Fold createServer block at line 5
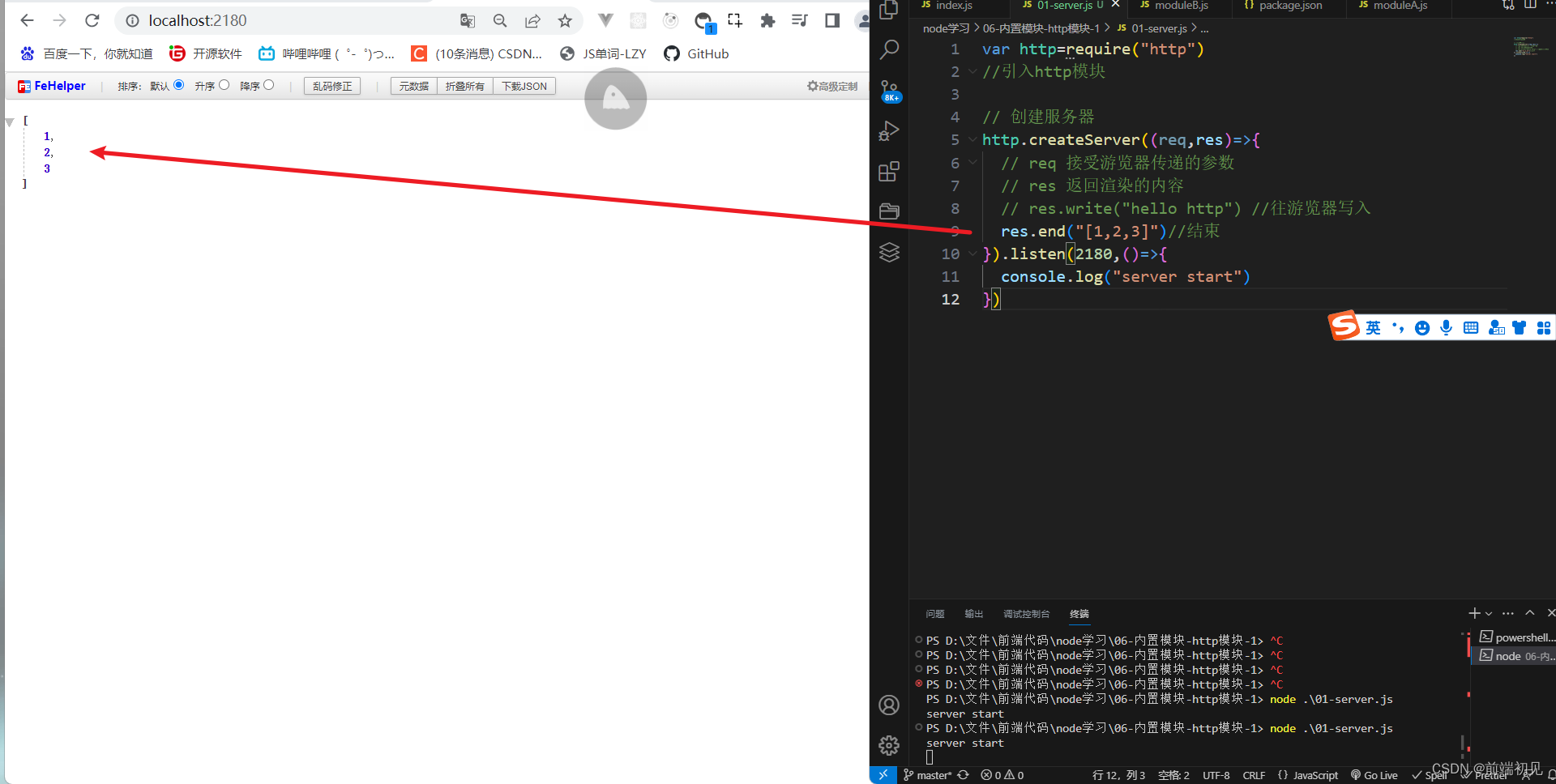This screenshot has height=784, width=1556. click(972, 139)
